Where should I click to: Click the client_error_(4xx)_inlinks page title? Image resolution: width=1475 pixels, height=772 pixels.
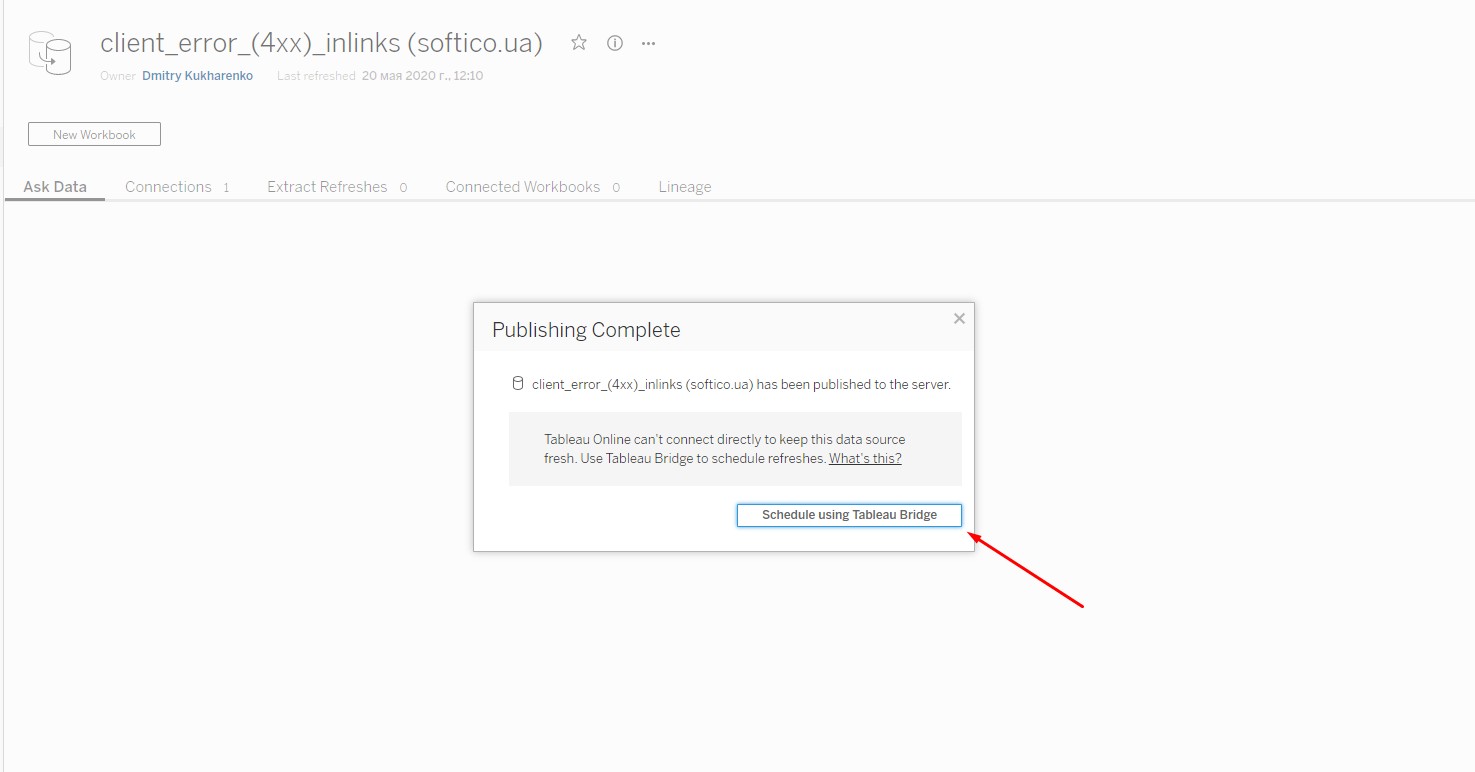tap(321, 43)
